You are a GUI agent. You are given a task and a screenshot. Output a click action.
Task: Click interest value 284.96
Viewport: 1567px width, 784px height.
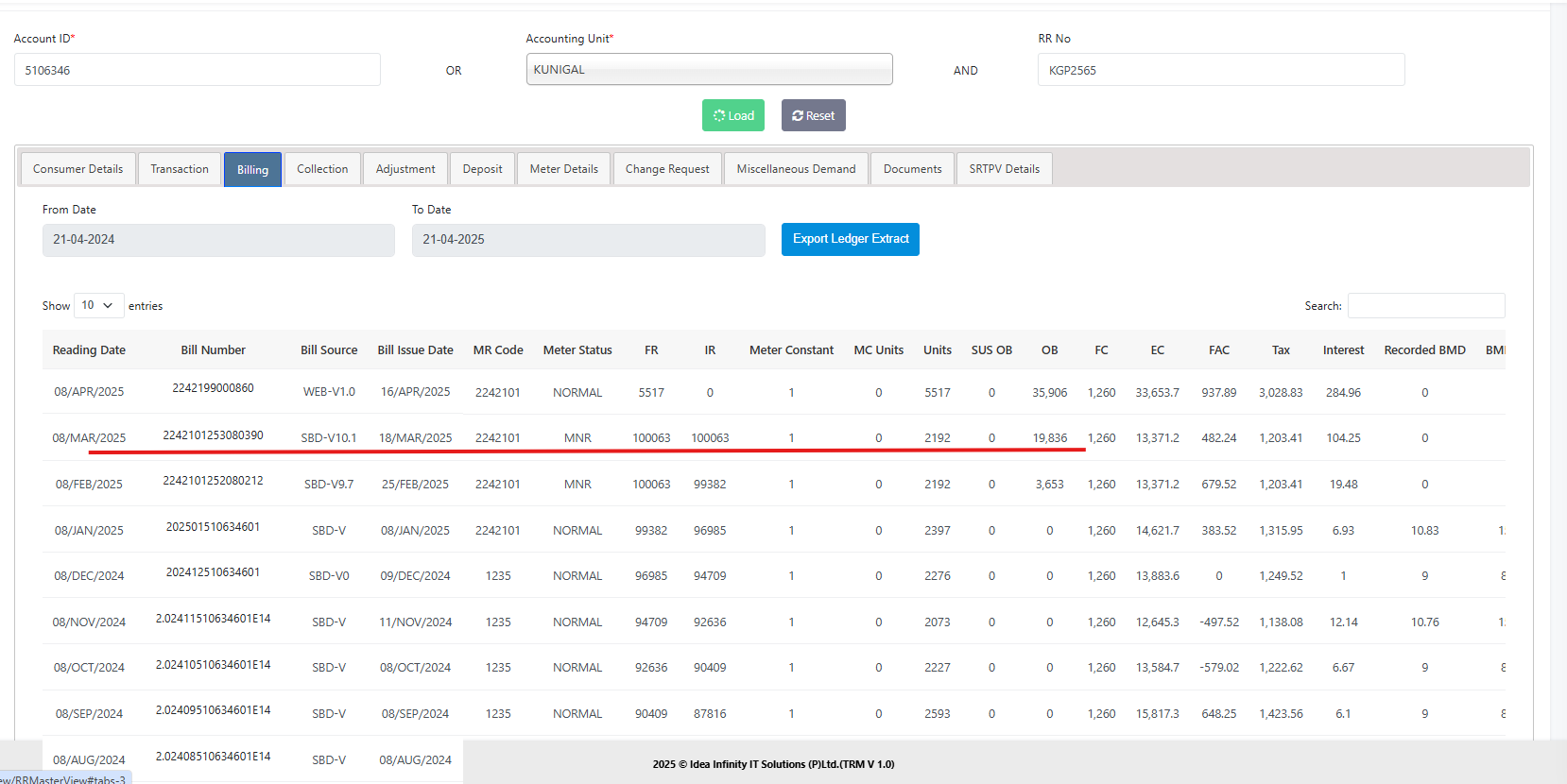pos(1343,392)
